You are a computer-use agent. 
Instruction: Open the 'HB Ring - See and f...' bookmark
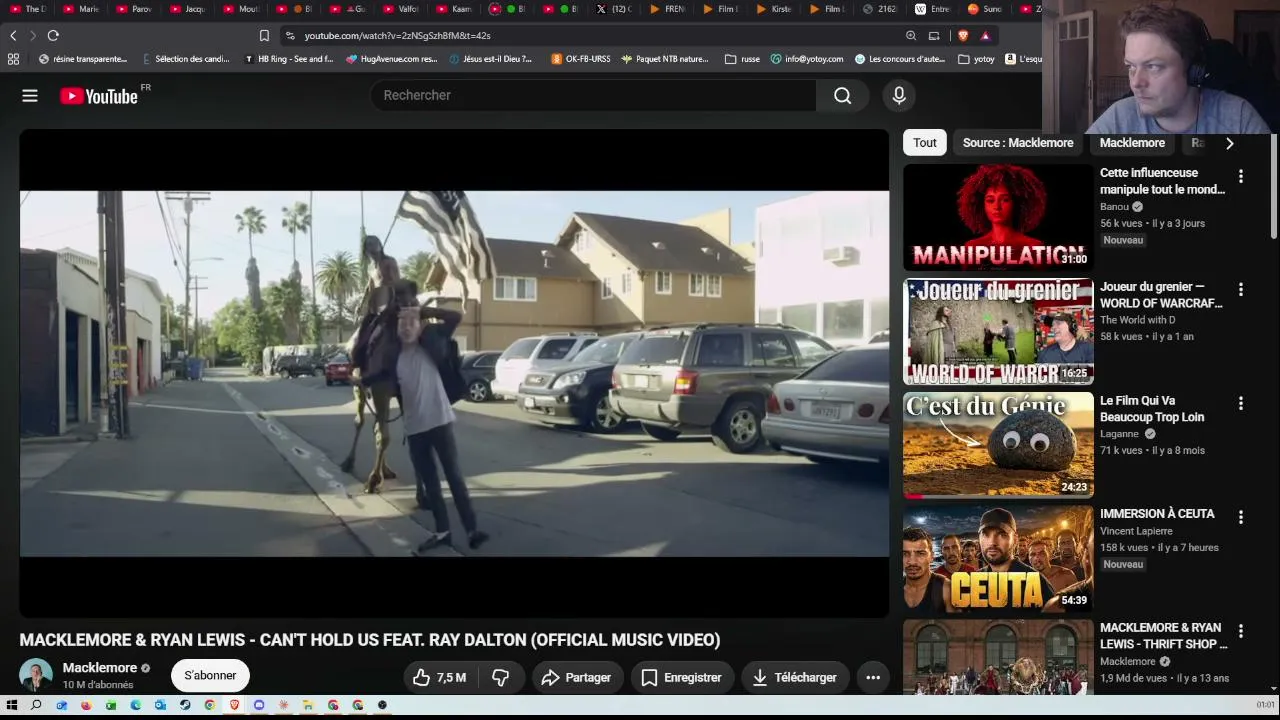tap(289, 59)
